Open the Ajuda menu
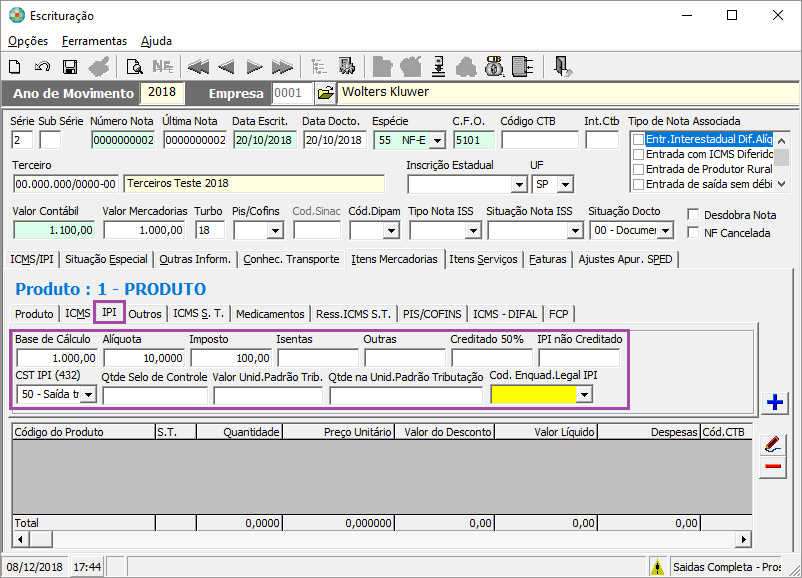 tap(157, 41)
